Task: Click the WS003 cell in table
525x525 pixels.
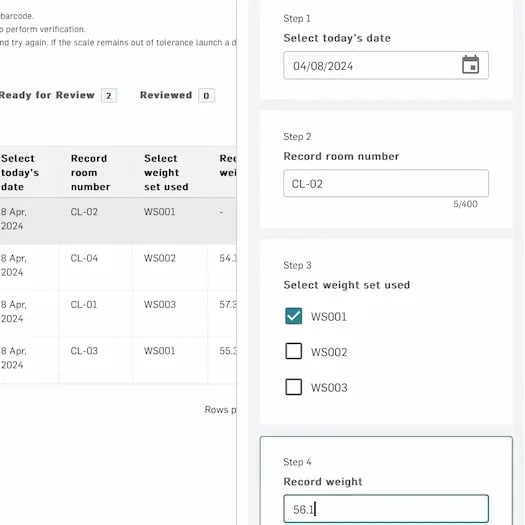Action: [160, 304]
